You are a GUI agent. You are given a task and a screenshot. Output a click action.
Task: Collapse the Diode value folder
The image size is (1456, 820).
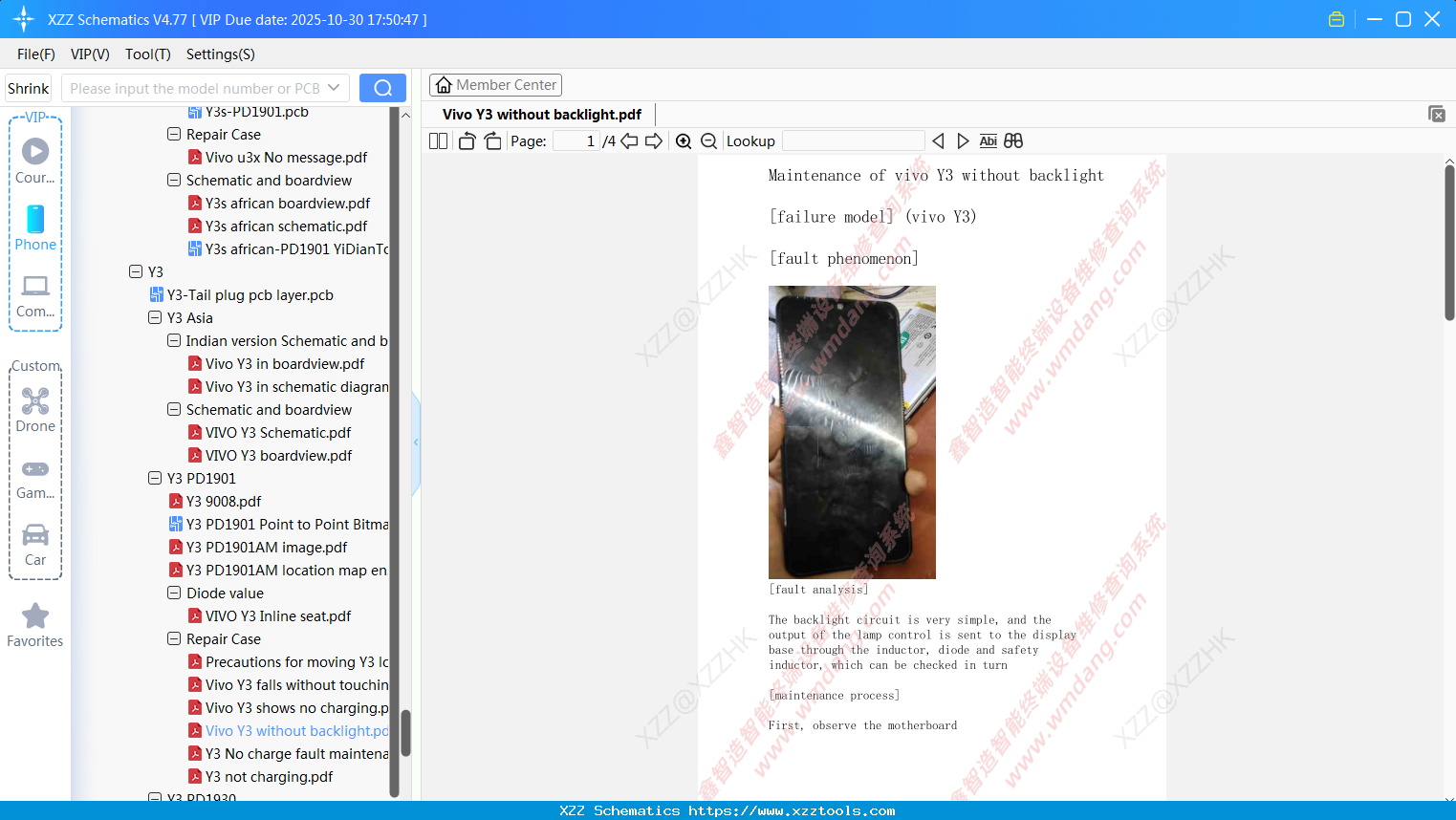174,593
